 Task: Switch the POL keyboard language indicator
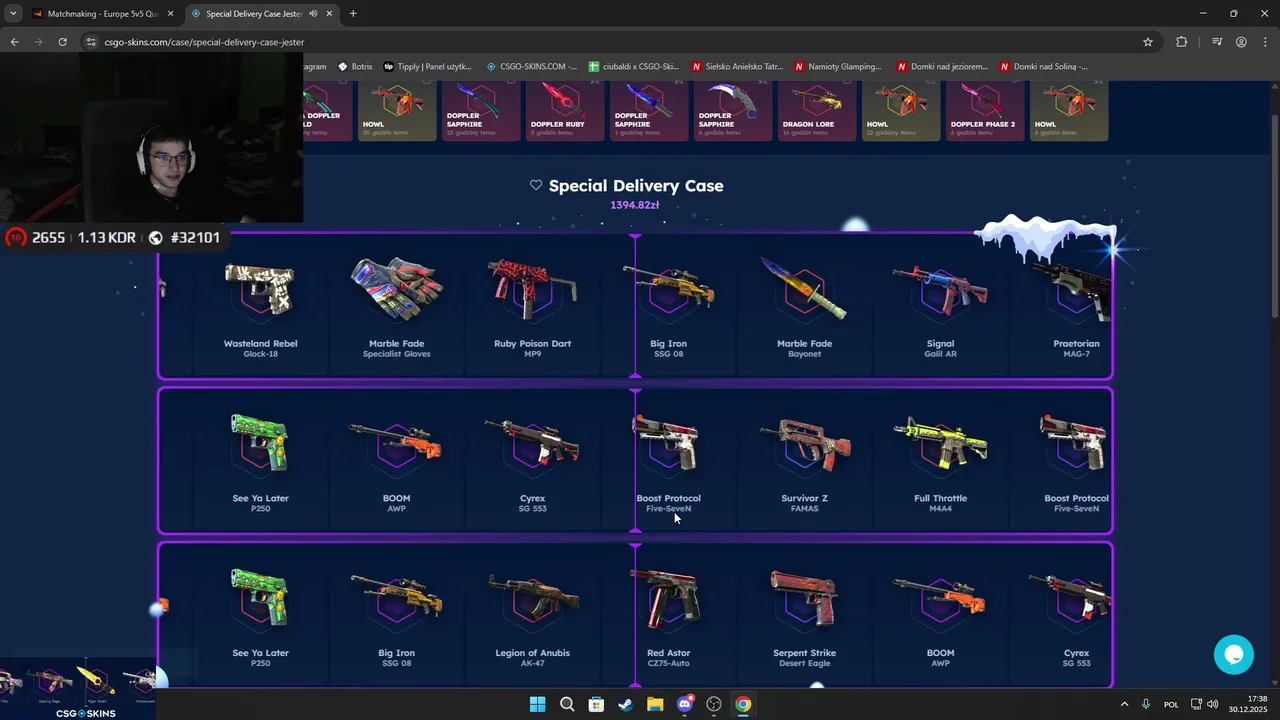(1171, 704)
